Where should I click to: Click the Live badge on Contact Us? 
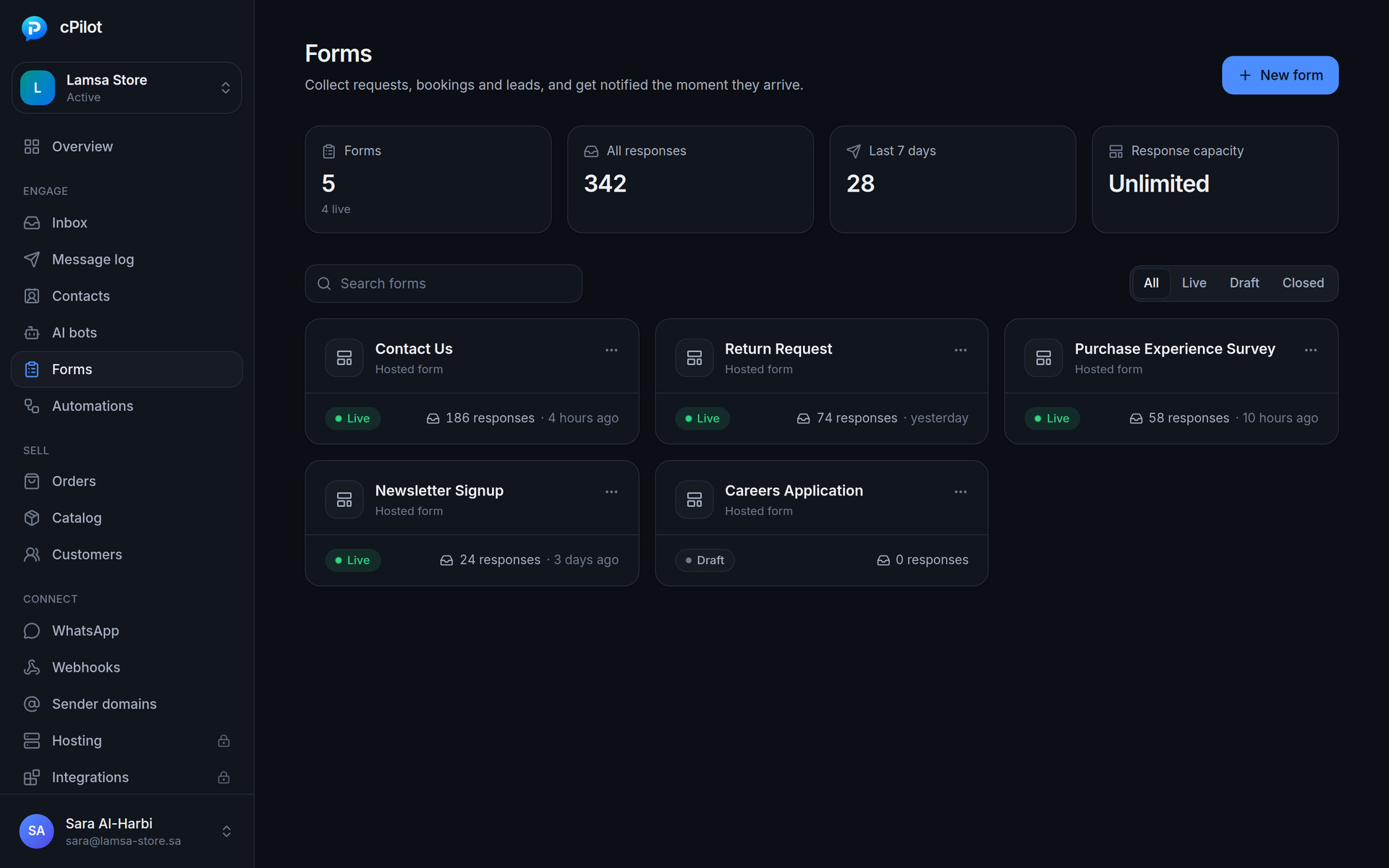tap(353, 418)
